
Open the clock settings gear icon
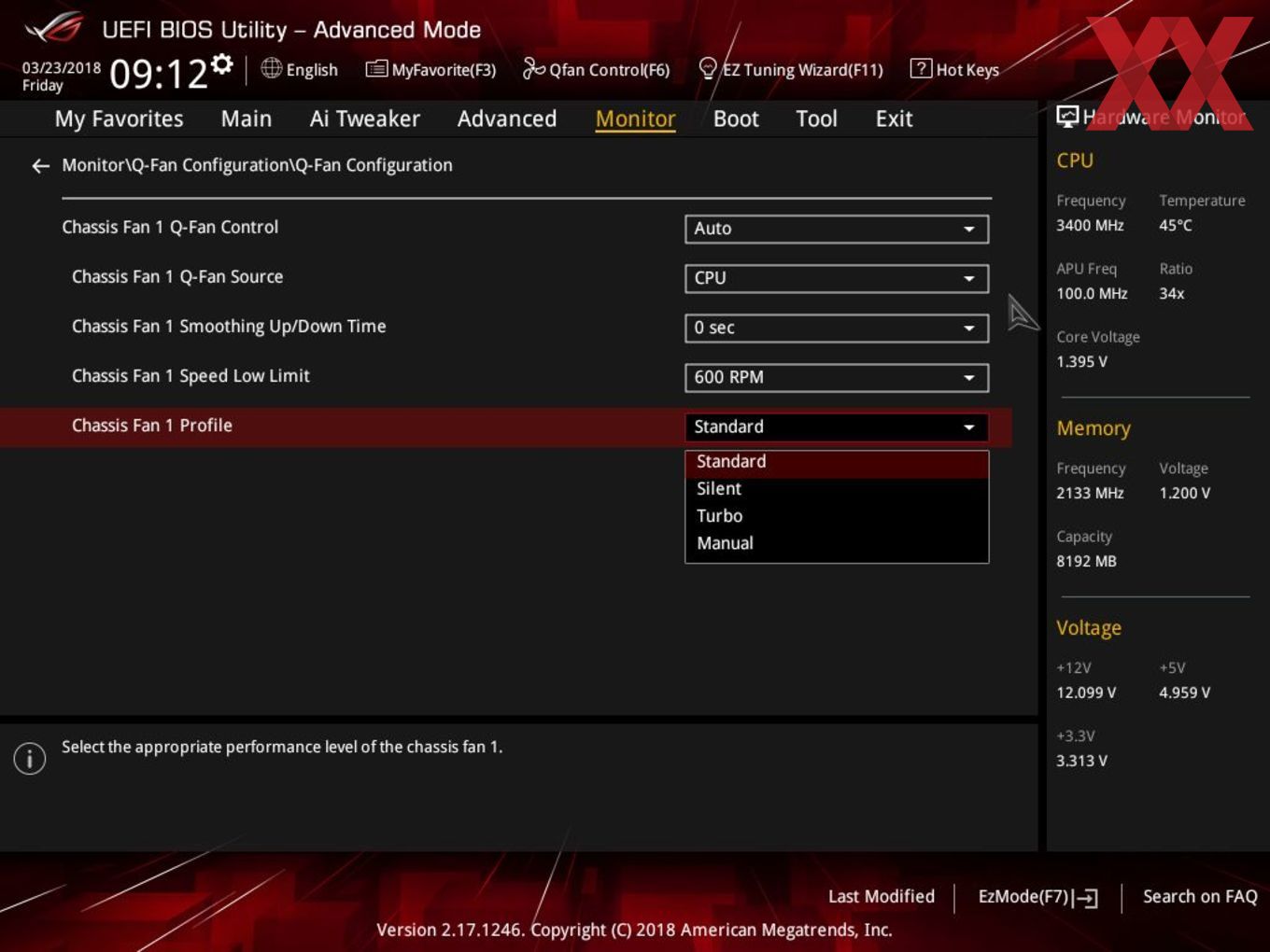click(221, 63)
